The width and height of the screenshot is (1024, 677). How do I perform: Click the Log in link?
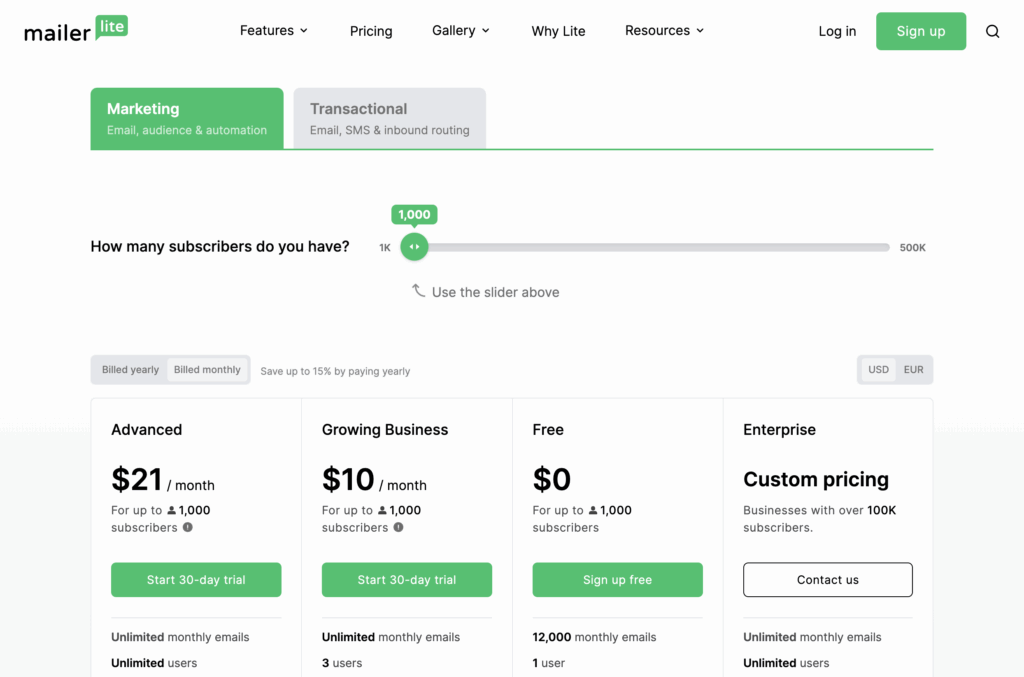tap(837, 31)
